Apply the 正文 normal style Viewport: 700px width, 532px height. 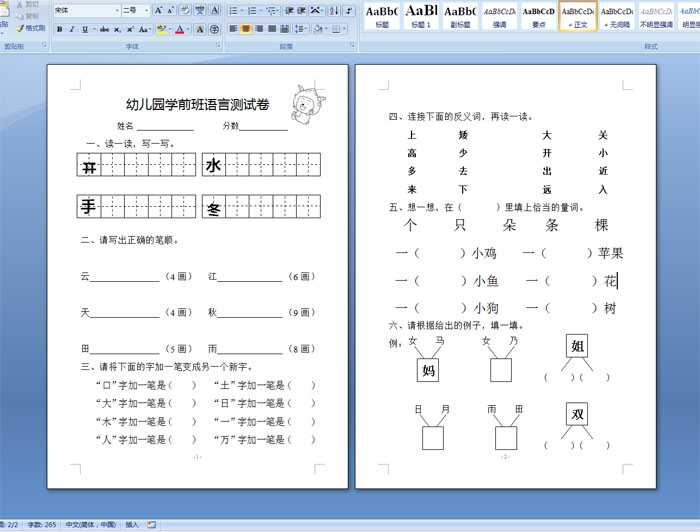578,17
